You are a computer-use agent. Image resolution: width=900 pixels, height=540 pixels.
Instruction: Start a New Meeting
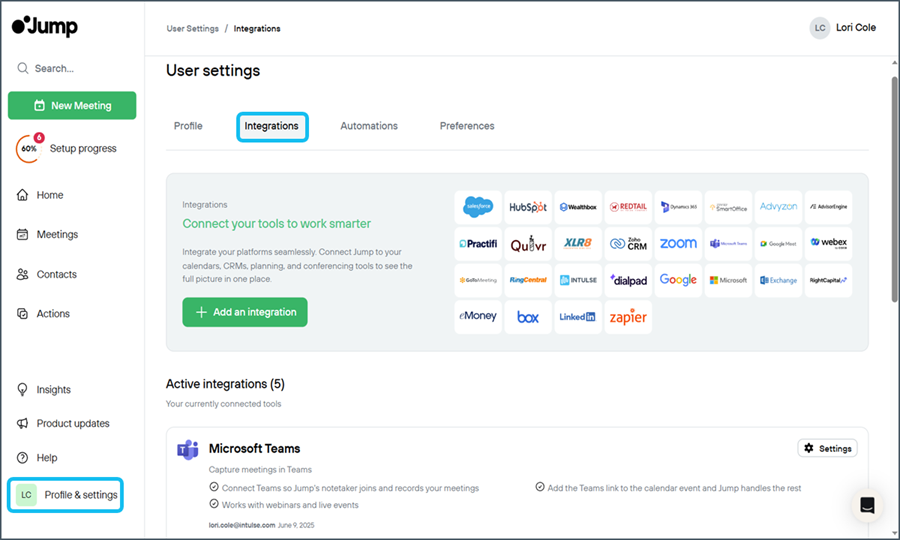[72, 106]
